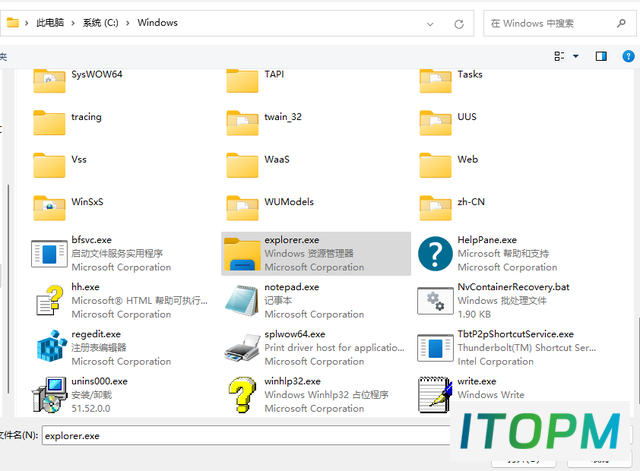
Task: Select the 'TbtP2pShortcutService.exe' file name
Action: [516, 334]
